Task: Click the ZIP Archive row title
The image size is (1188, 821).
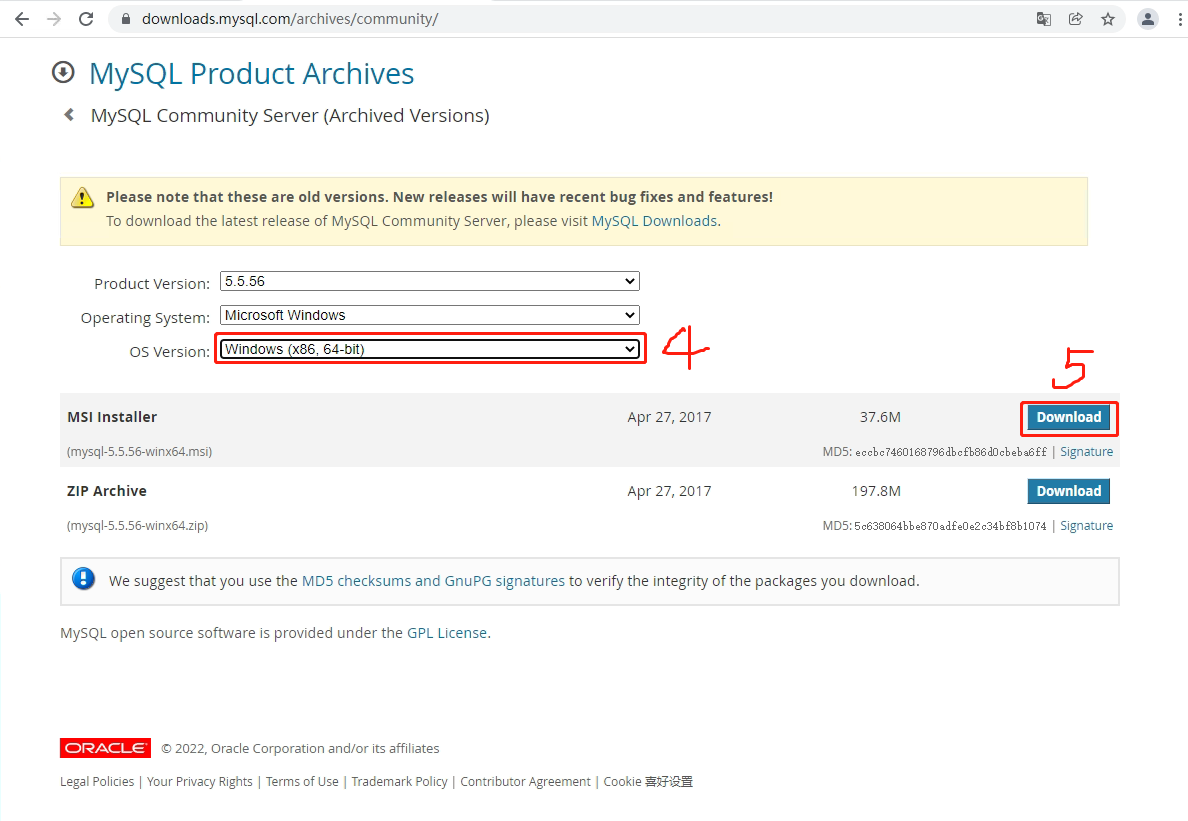Action: (x=107, y=491)
